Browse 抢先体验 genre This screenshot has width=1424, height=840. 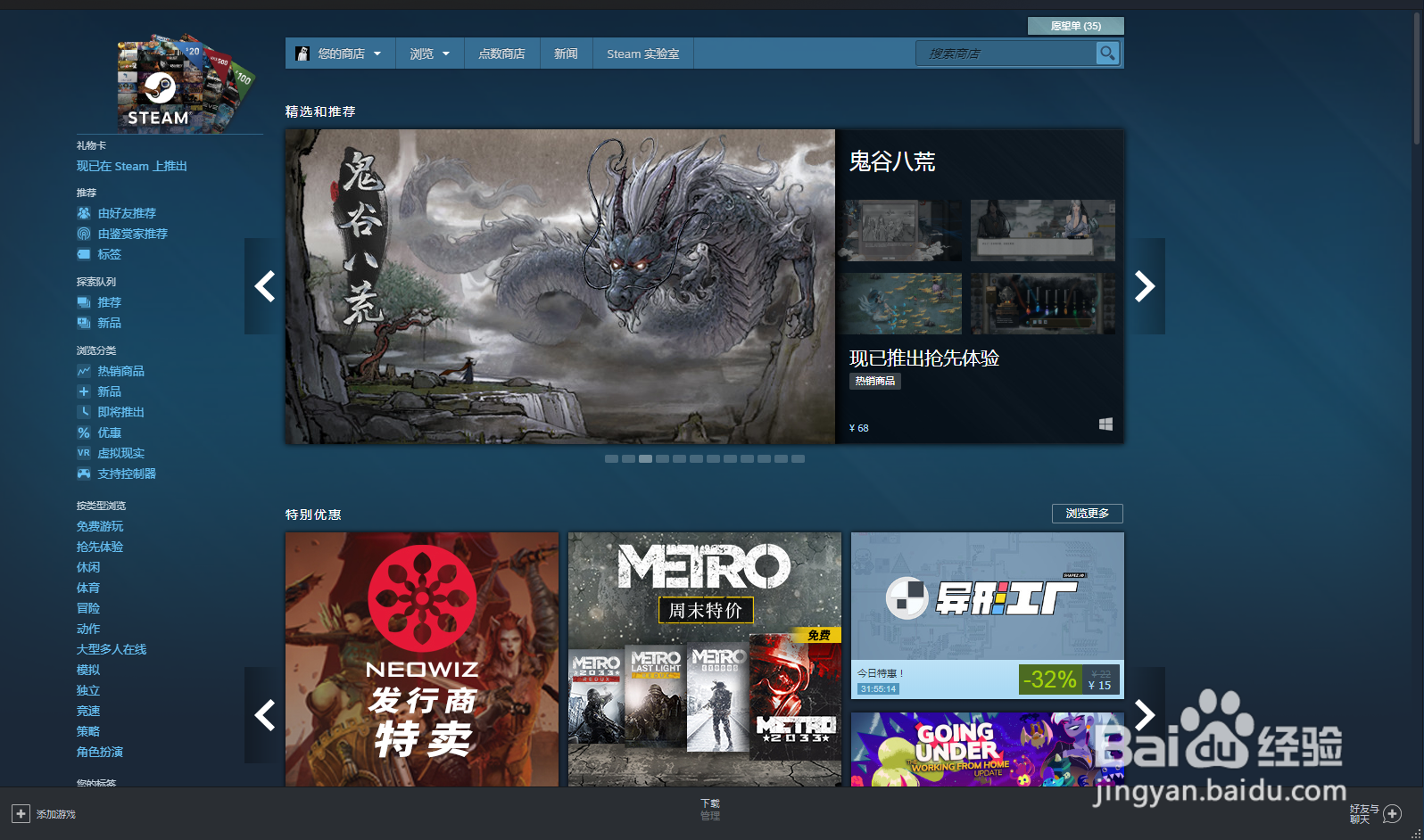(100, 547)
